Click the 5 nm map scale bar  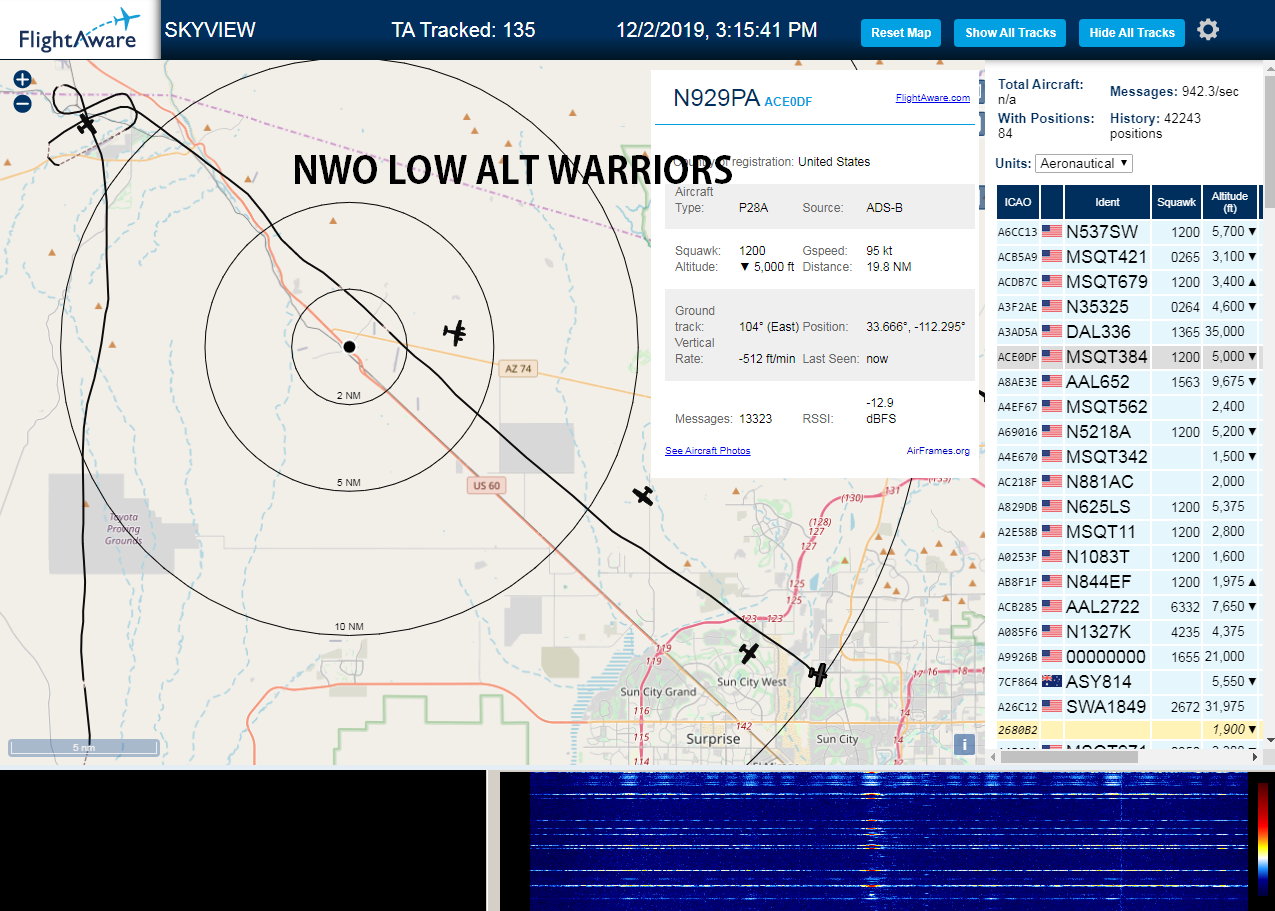point(84,747)
